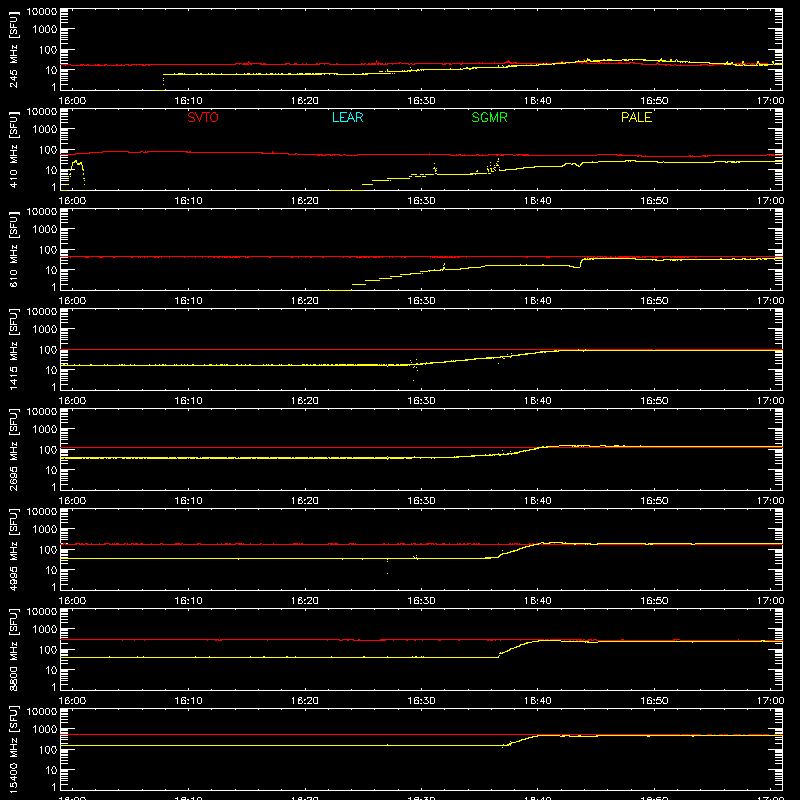Click 16:00 tick label below 610 MHz plot

[x=72, y=301]
